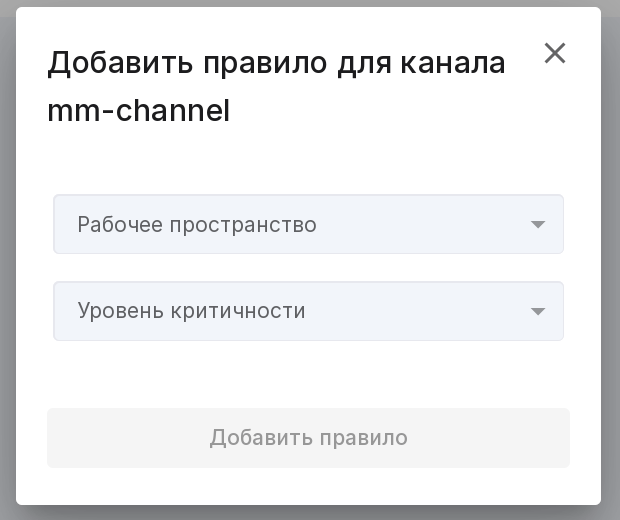Click the Добавить правило button

308,438
